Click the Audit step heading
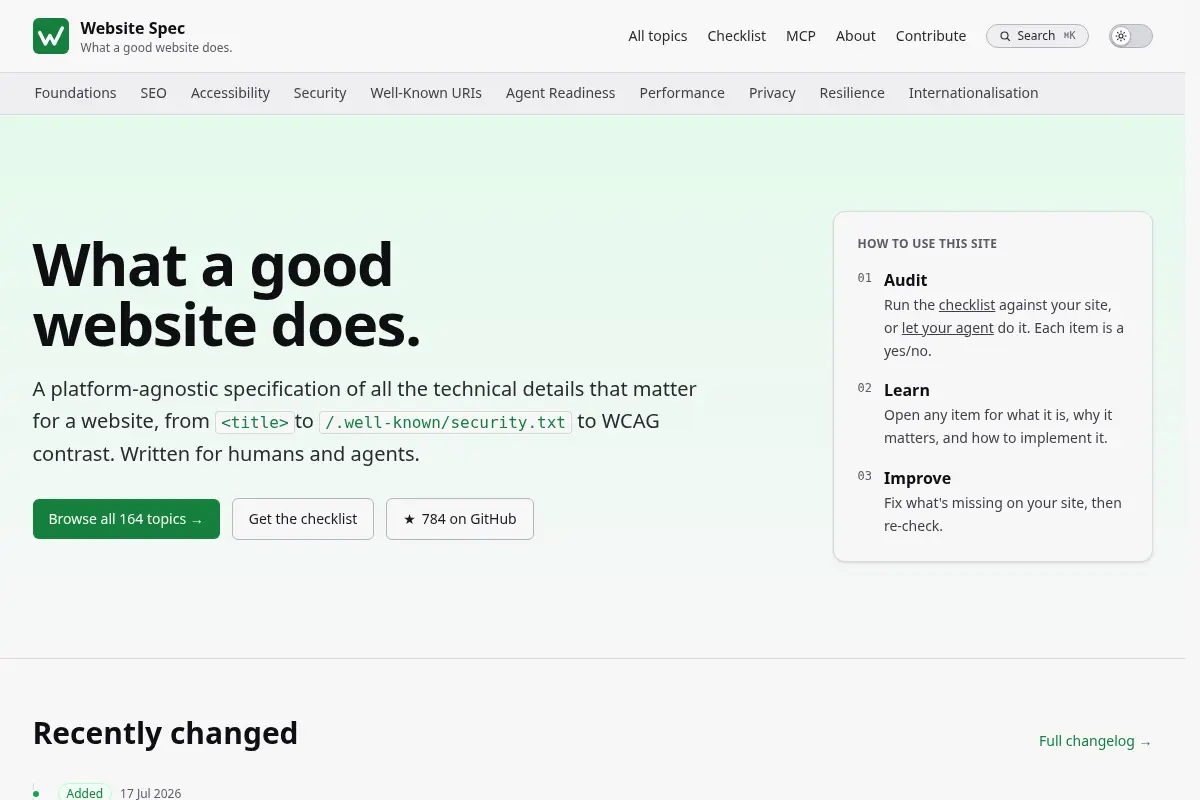 pos(906,280)
